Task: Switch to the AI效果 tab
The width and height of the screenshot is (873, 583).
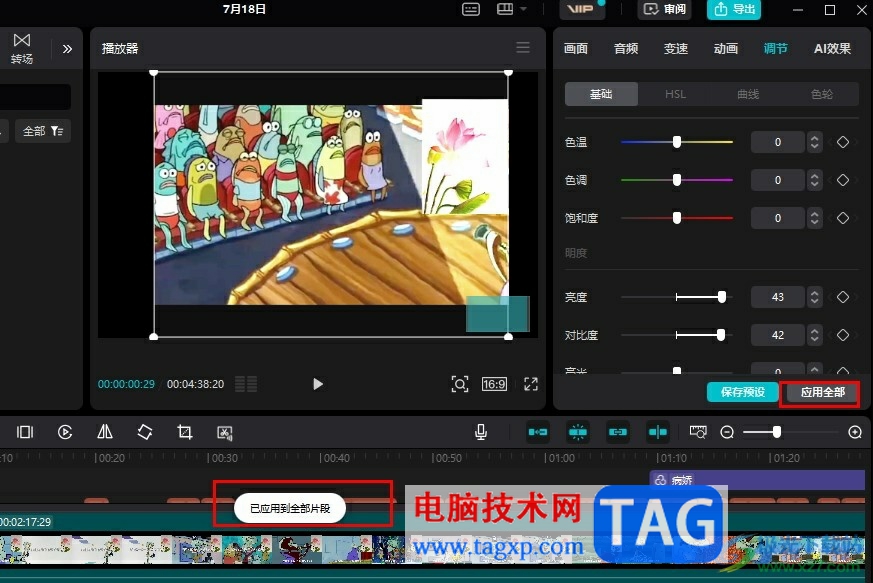Action: [x=832, y=48]
